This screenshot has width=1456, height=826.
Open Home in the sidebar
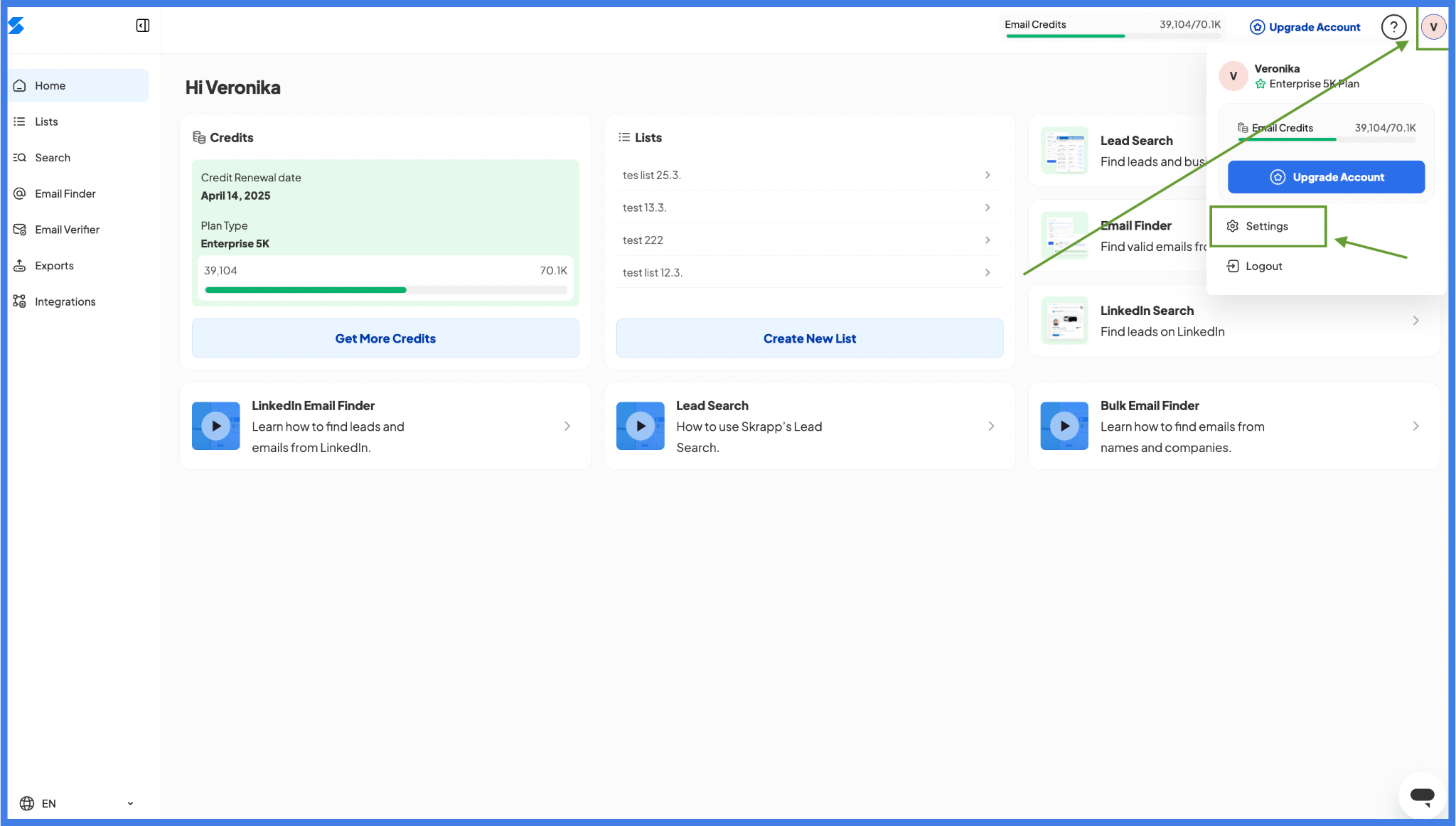79,85
